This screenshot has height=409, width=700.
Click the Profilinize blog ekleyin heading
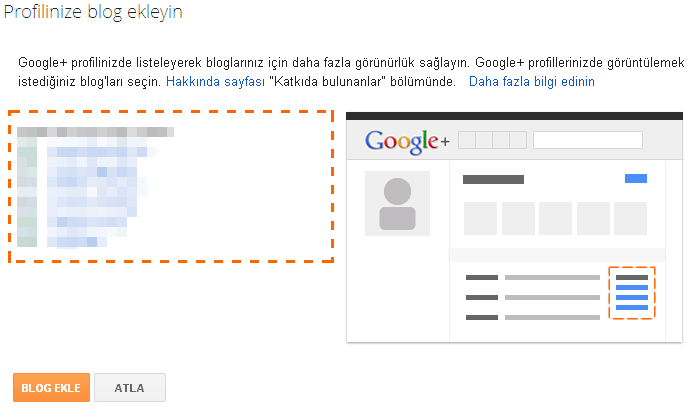point(93,12)
